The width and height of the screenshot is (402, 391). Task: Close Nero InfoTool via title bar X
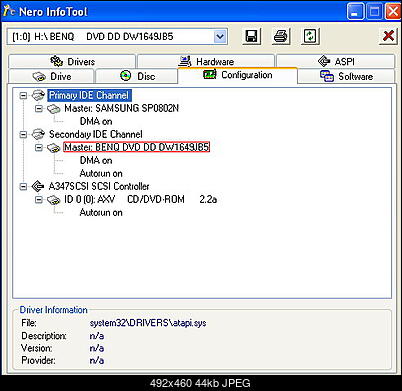click(393, 12)
